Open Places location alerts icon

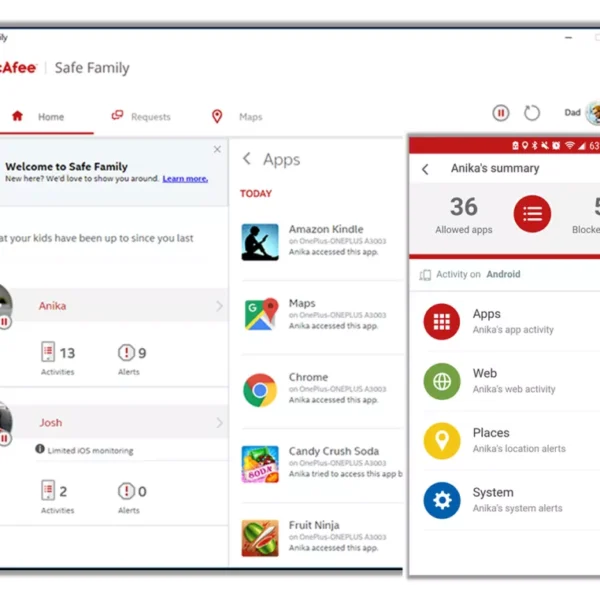(441, 440)
